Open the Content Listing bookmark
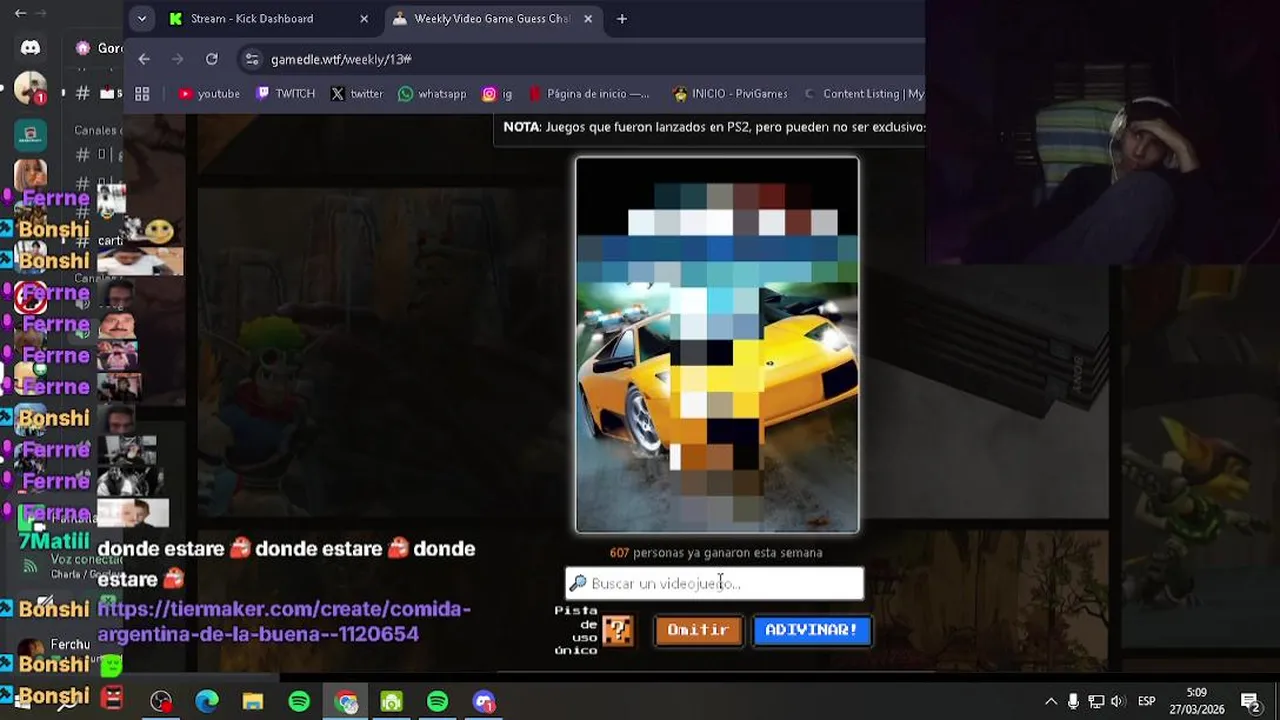 pyautogui.click(x=863, y=94)
